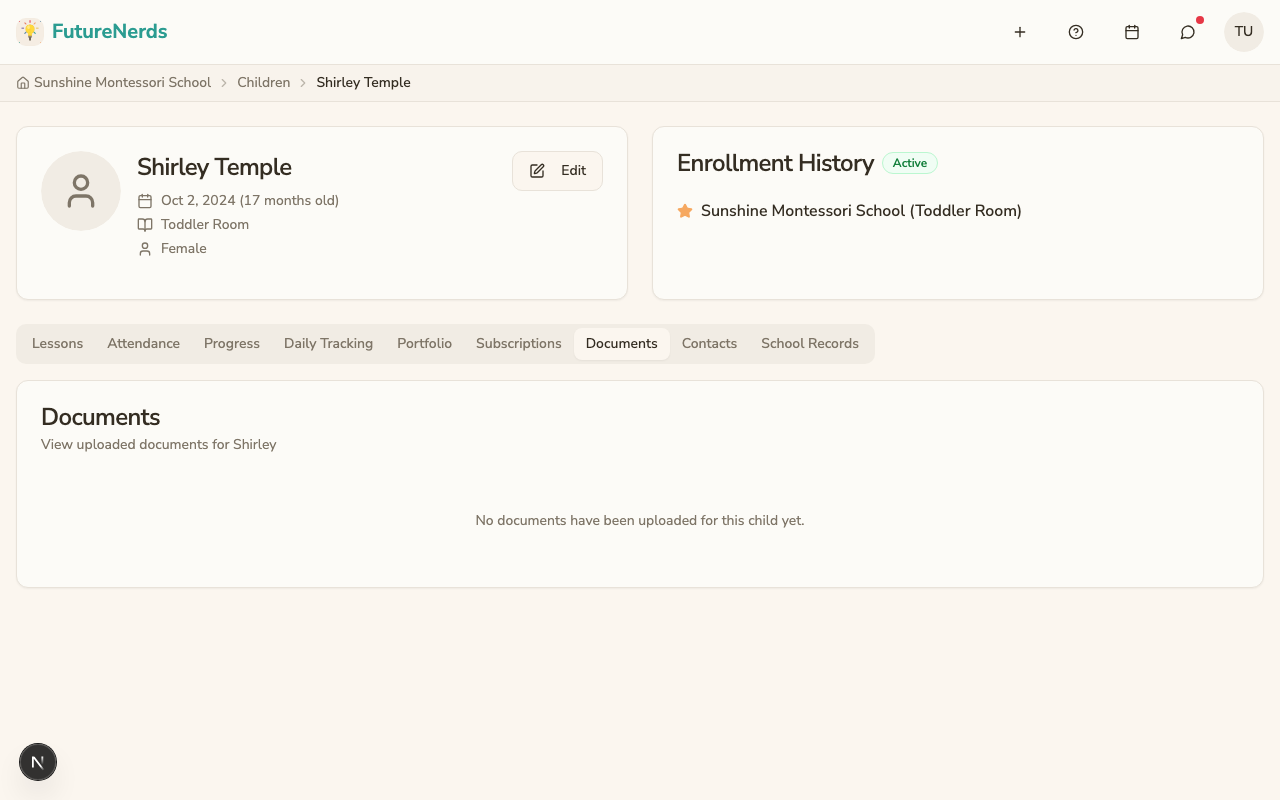
Task: Click the star icon beside Sunshine Montessori School
Action: click(x=685, y=211)
